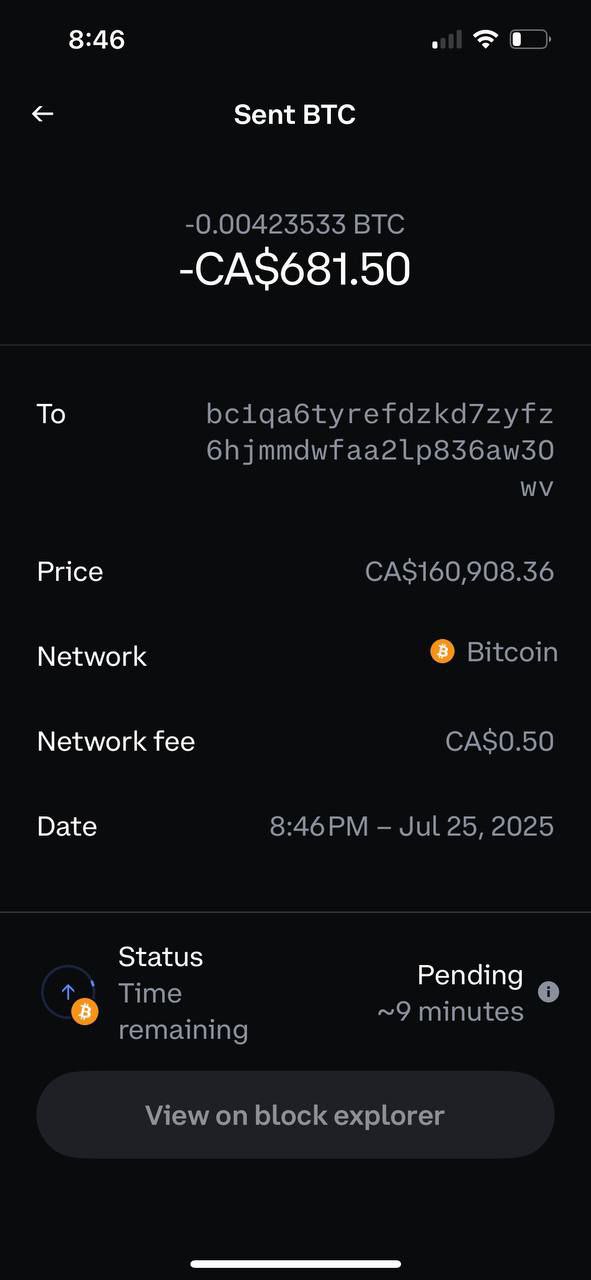
Task: Tap the cellular signal bars icon
Action: (x=447, y=40)
